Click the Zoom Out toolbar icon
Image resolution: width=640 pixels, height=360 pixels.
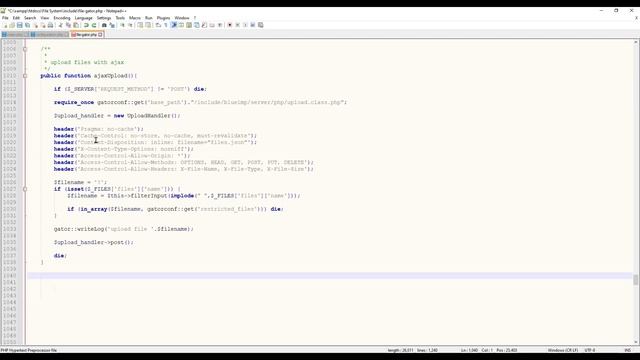click(131, 25)
